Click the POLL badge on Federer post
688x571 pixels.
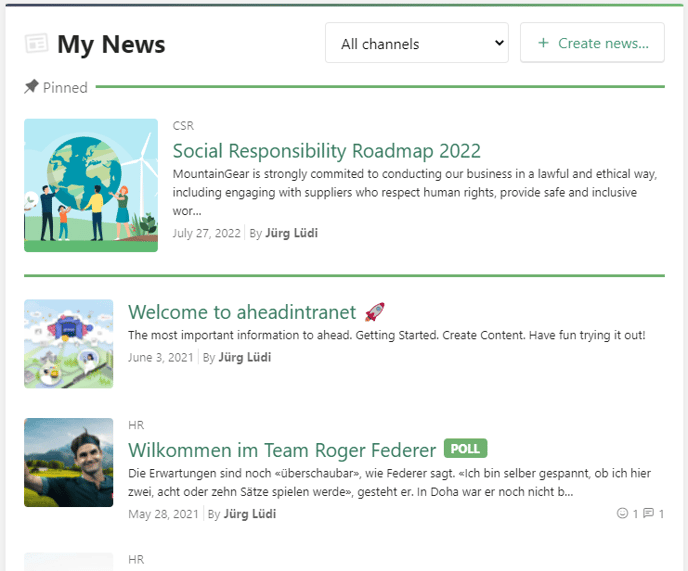tap(466, 449)
